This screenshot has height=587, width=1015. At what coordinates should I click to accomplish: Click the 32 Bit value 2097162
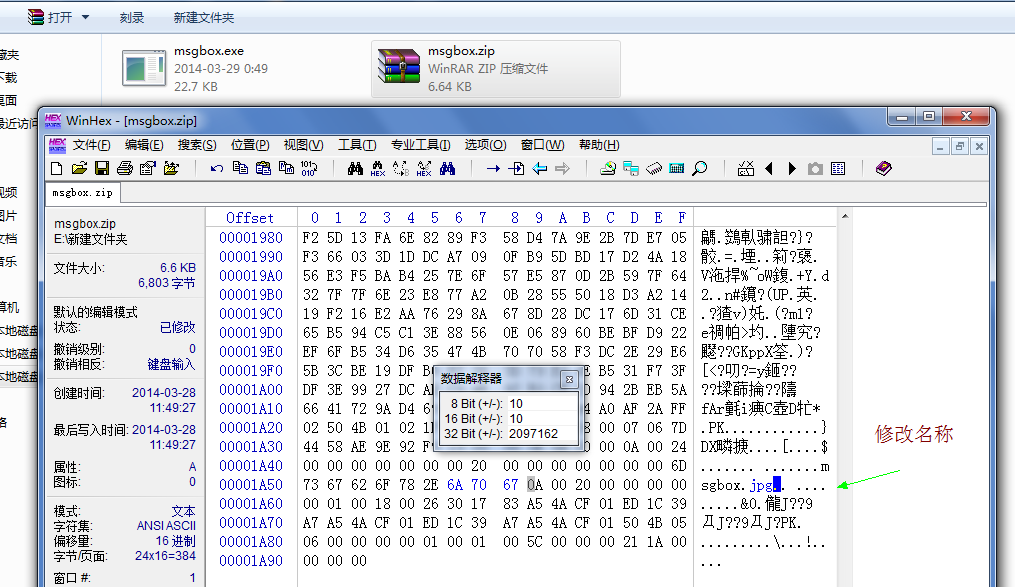tap(533, 434)
